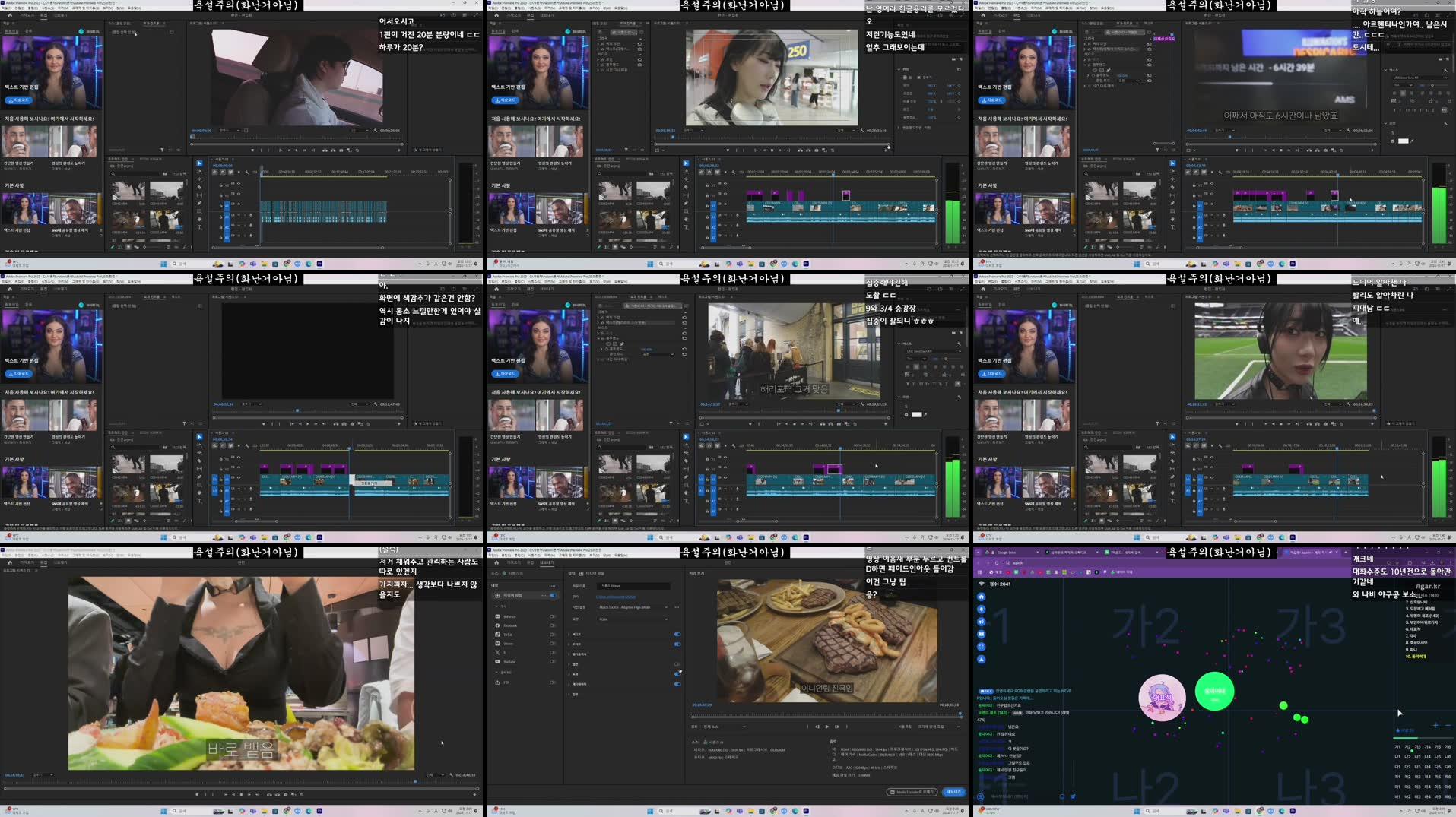Expand 멀티플렉서 section in export settings

point(569,654)
